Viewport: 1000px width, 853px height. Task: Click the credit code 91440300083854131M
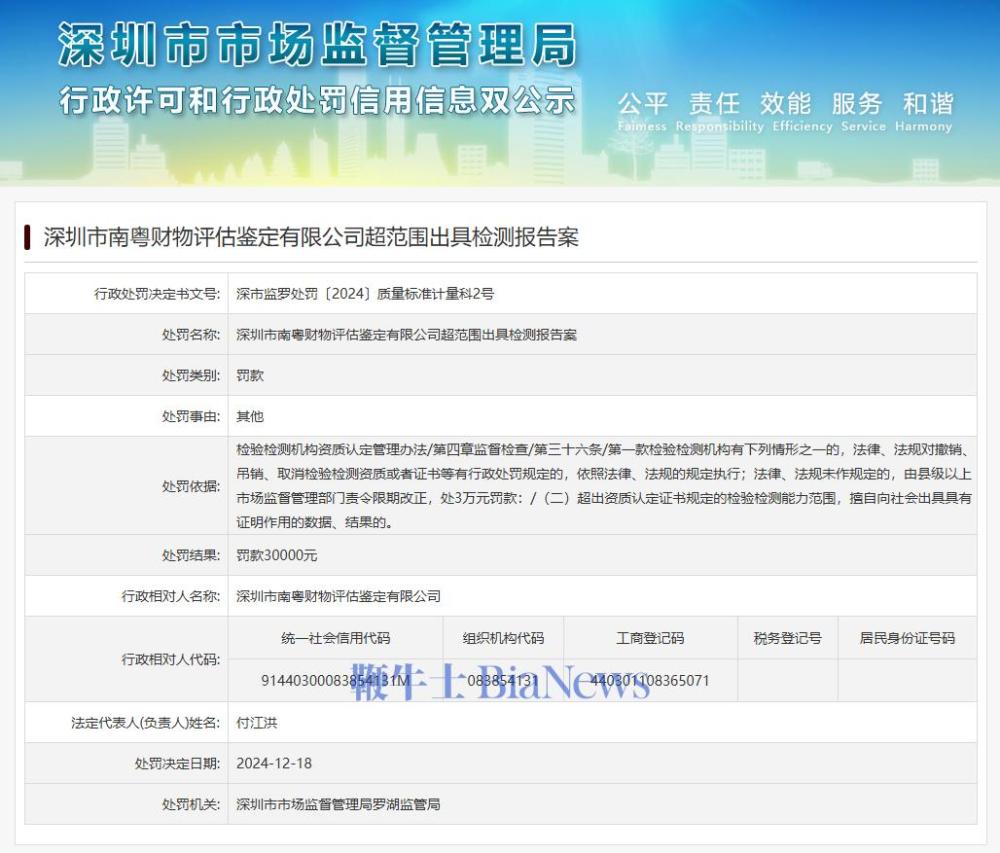[x=335, y=681]
